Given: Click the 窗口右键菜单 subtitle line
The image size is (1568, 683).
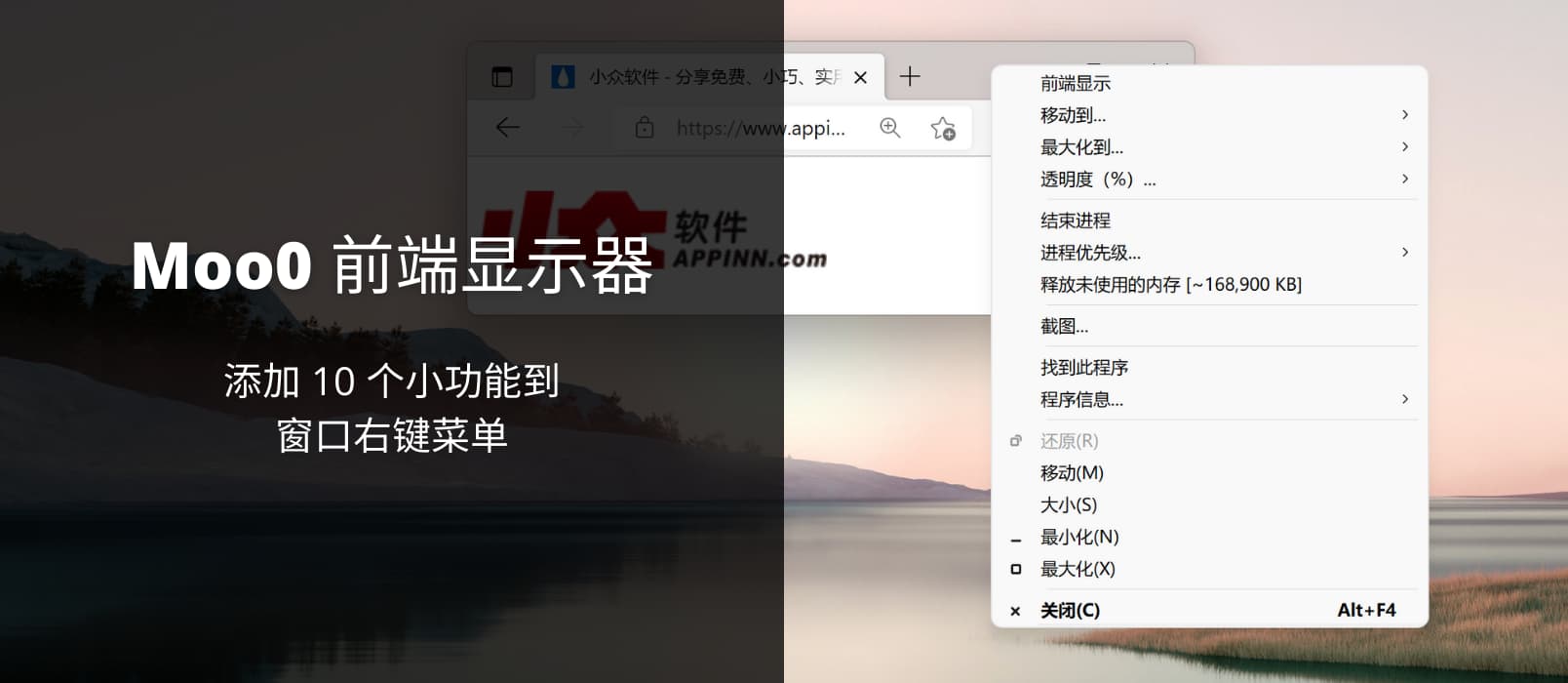Looking at the screenshot, I should 392,435.
